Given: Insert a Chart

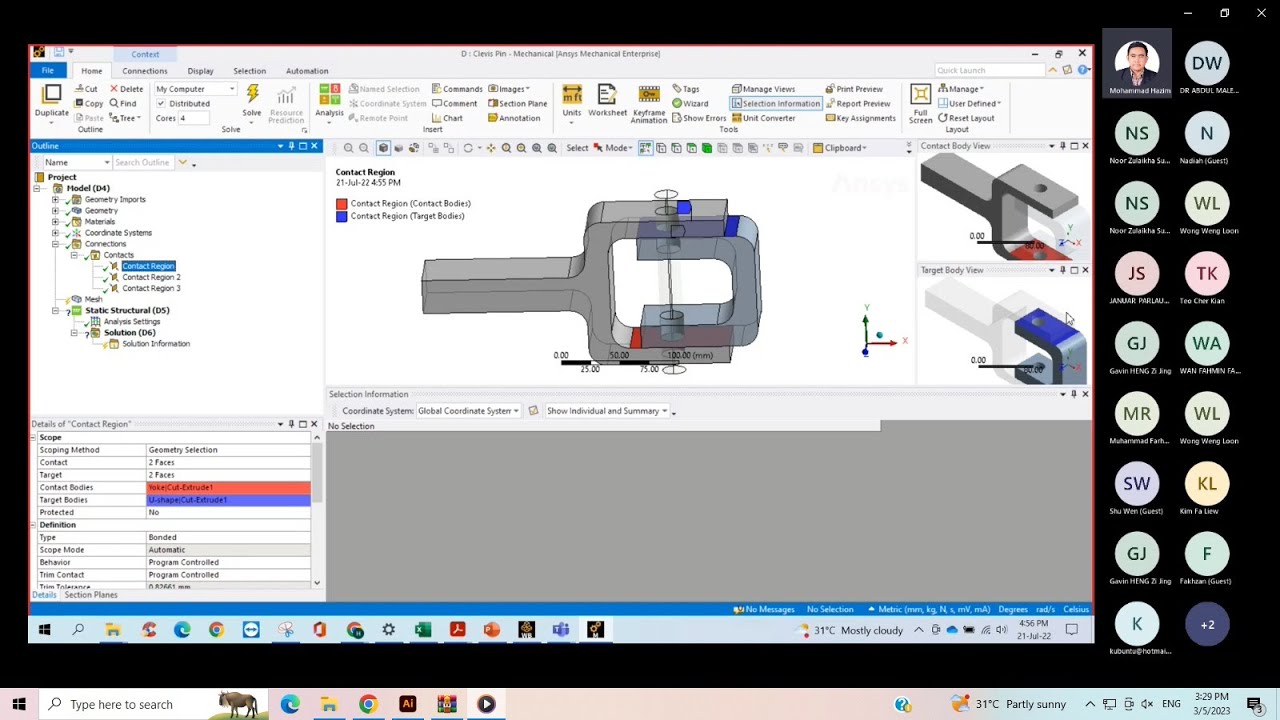Looking at the screenshot, I should [447, 118].
